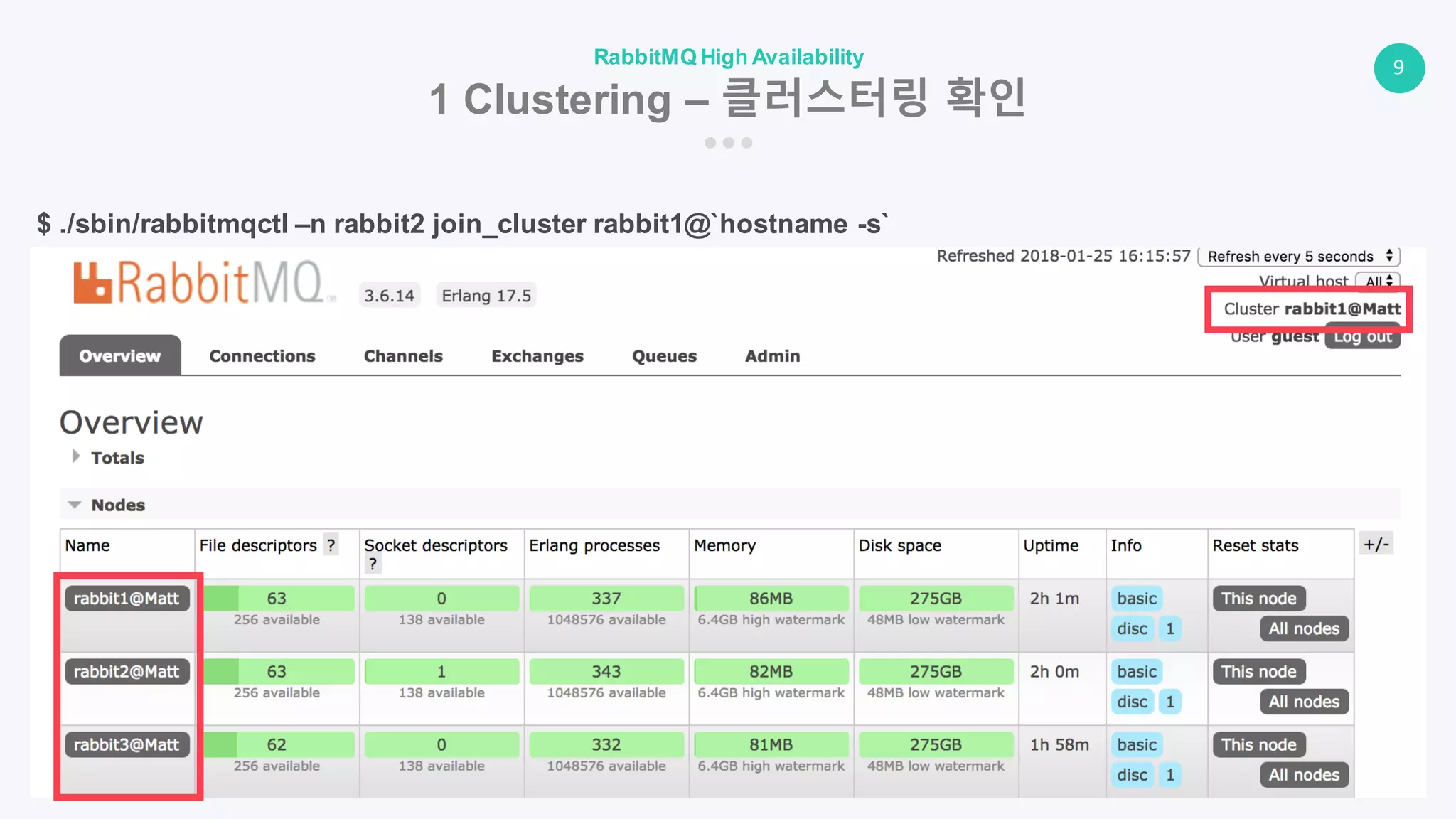Click the Log out button
The height and width of the screenshot is (819, 1456).
tap(1363, 338)
